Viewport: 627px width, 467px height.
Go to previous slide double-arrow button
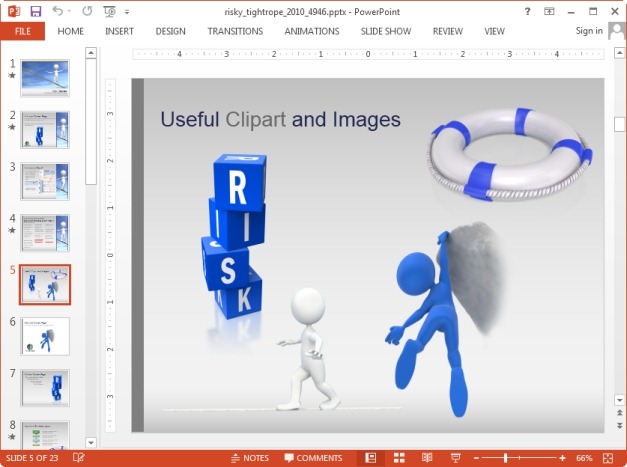[x=619, y=413]
